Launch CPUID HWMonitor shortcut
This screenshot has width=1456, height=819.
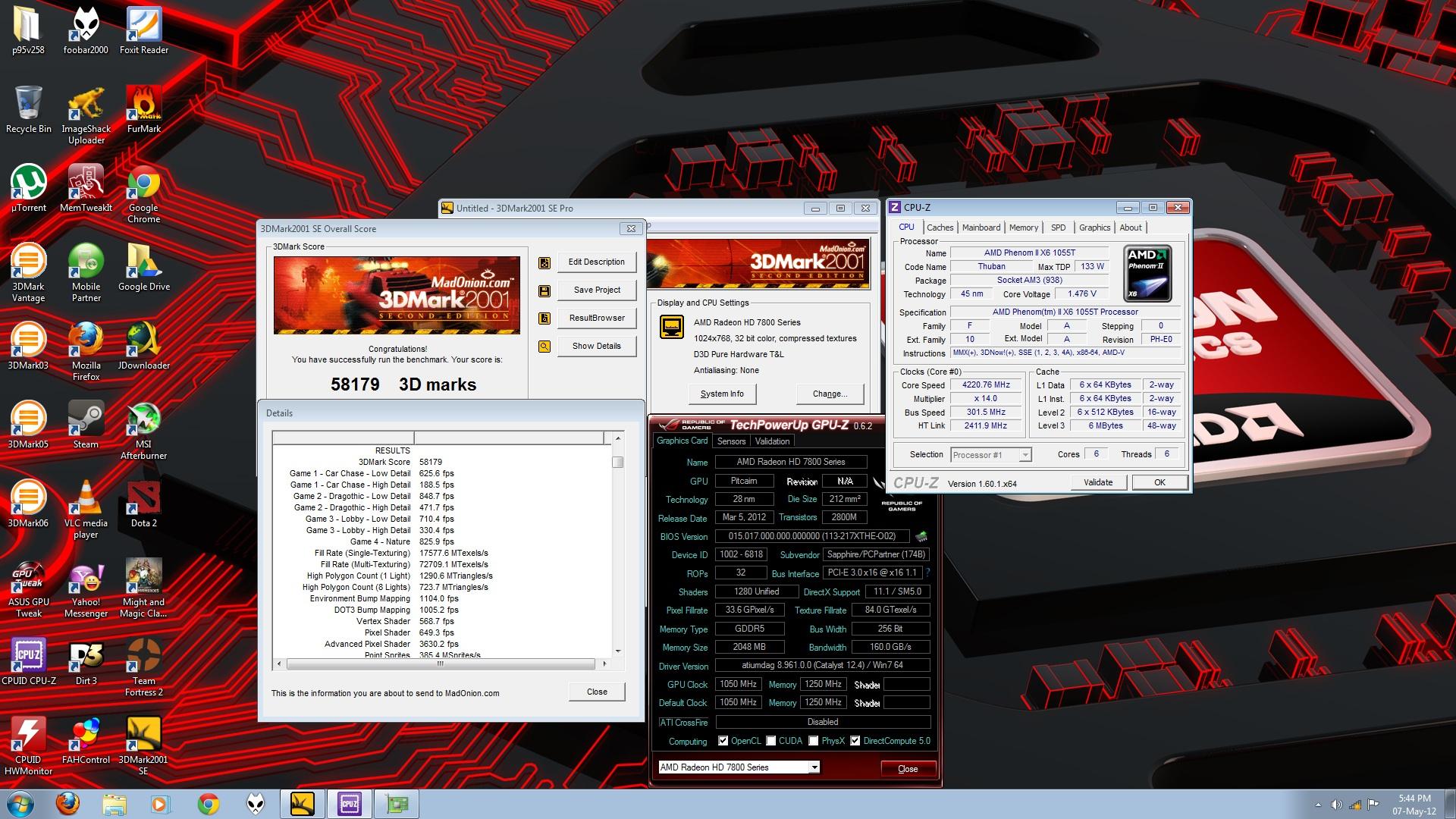coord(28,745)
